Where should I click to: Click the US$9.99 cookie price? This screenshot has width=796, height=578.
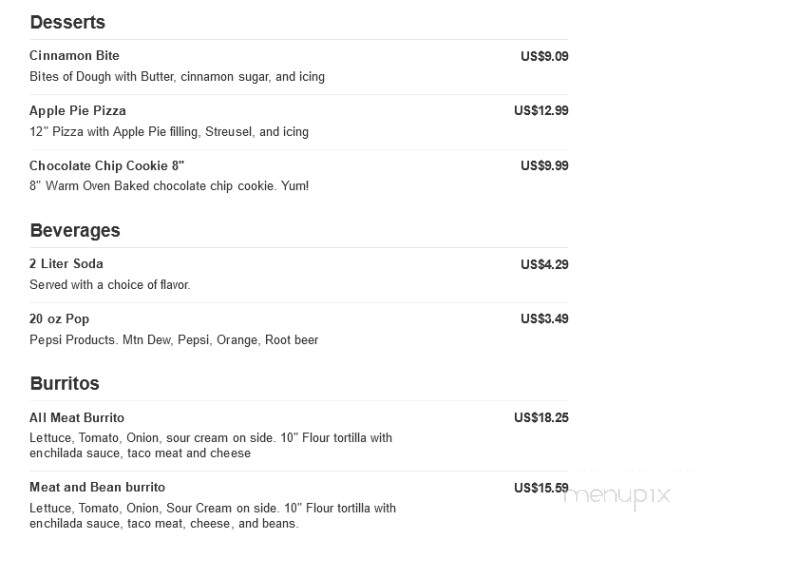(544, 166)
